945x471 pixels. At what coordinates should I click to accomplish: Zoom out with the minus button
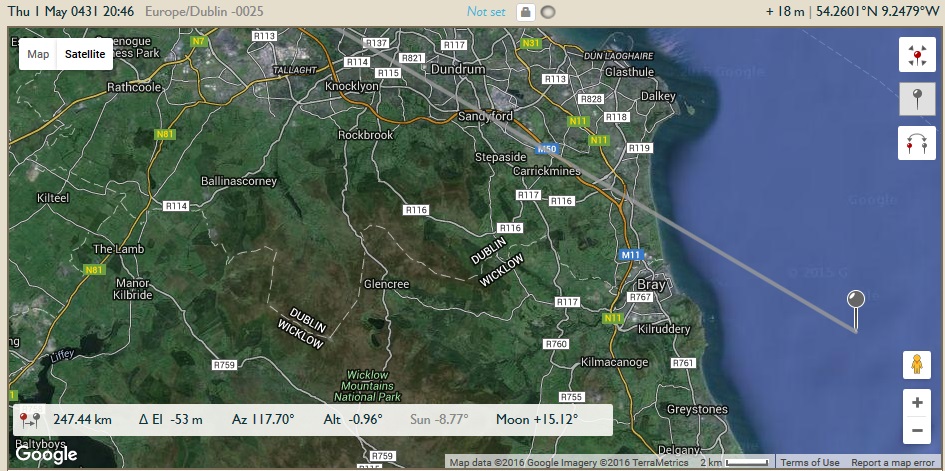[916, 432]
